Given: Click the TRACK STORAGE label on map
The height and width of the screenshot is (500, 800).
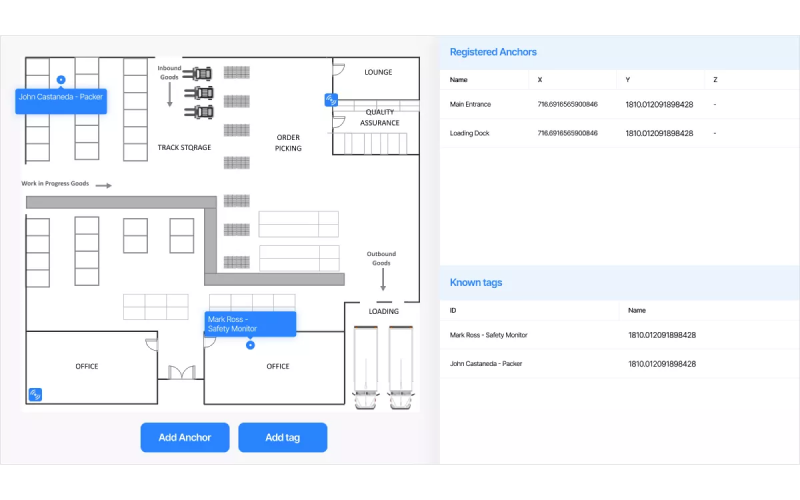Looking at the screenshot, I should (184, 147).
